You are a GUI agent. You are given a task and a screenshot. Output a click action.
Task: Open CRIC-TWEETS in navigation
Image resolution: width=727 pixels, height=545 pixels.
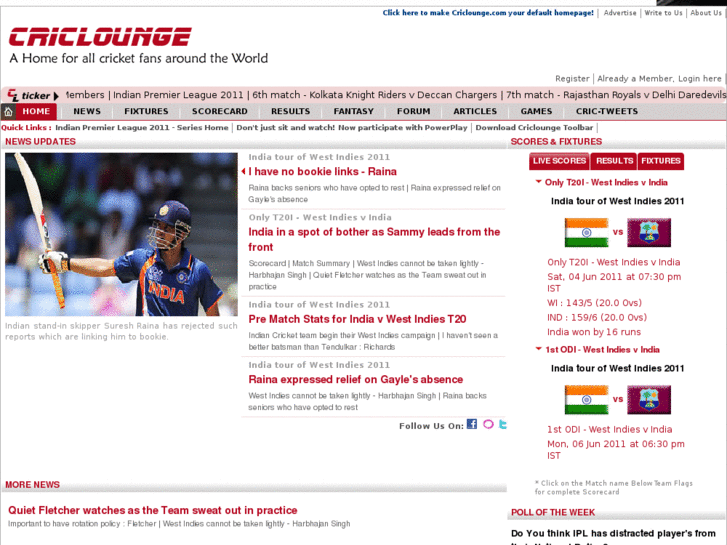coord(606,111)
